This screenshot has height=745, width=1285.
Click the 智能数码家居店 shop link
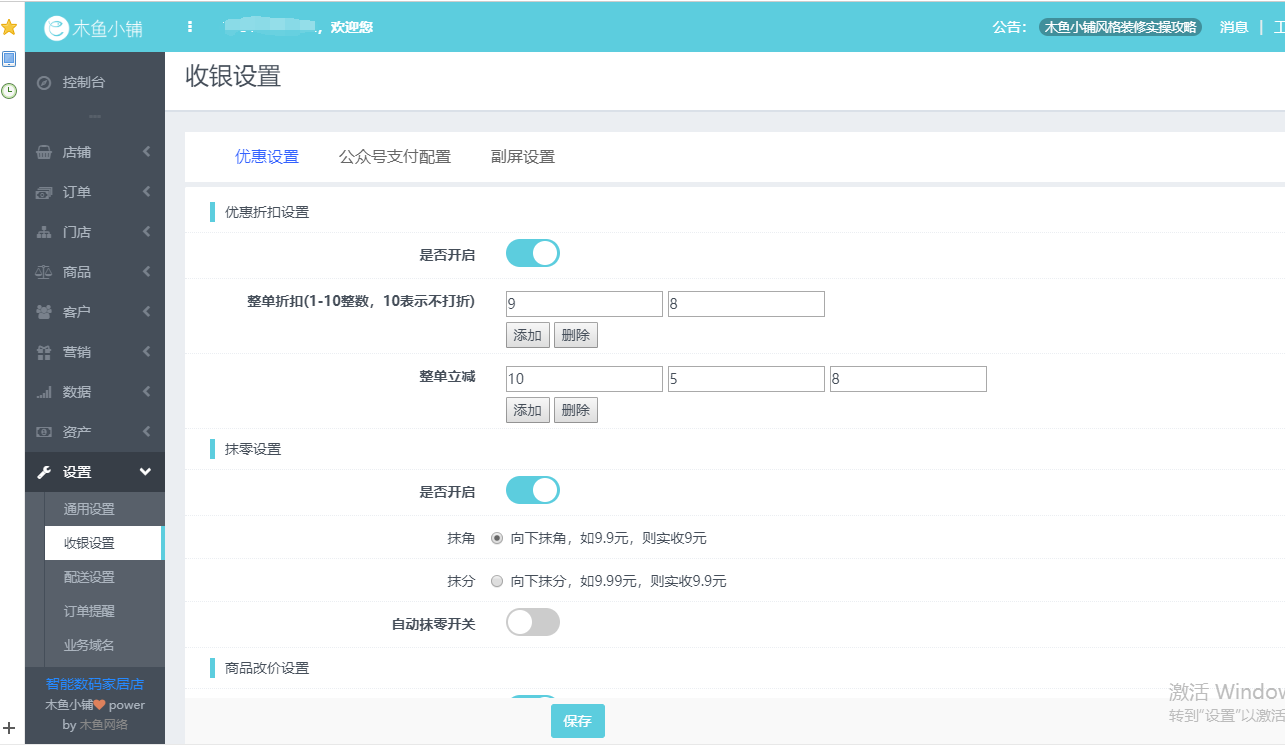click(x=95, y=684)
